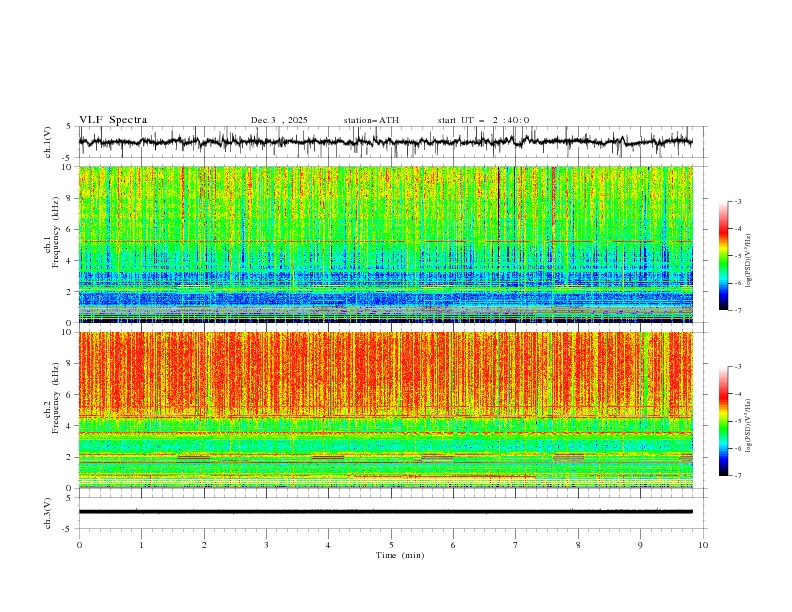Click the "station=ATH" label
The image size is (792, 612).
click(x=371, y=120)
